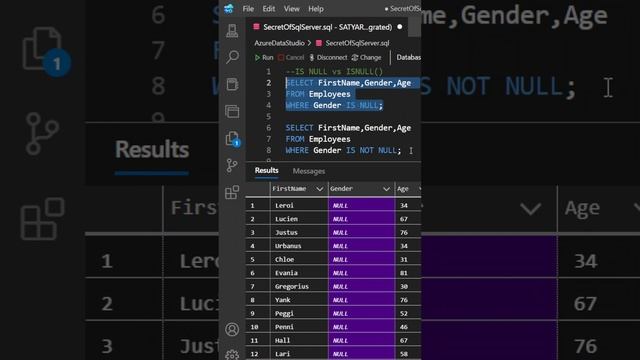Click the unsaved dot on SecretOfSqlServer.sql tab
This screenshot has height=360, width=640.
click(x=400, y=27)
